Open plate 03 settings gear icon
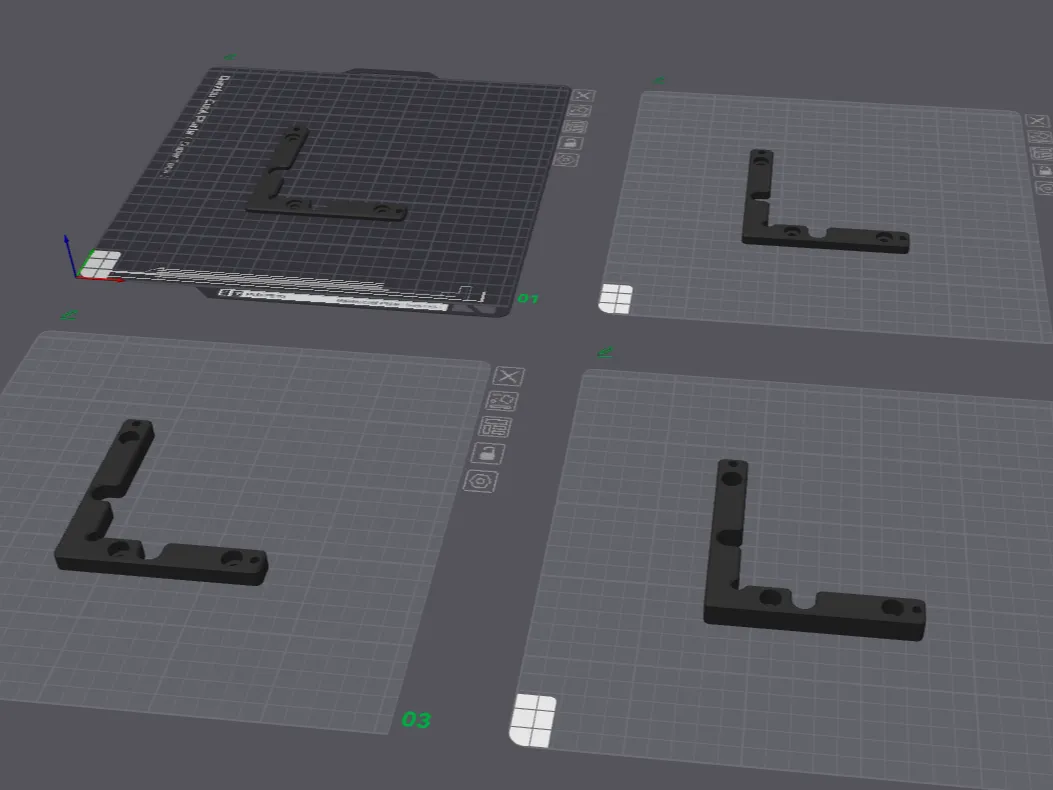Image resolution: width=1053 pixels, height=790 pixels. [x=481, y=481]
